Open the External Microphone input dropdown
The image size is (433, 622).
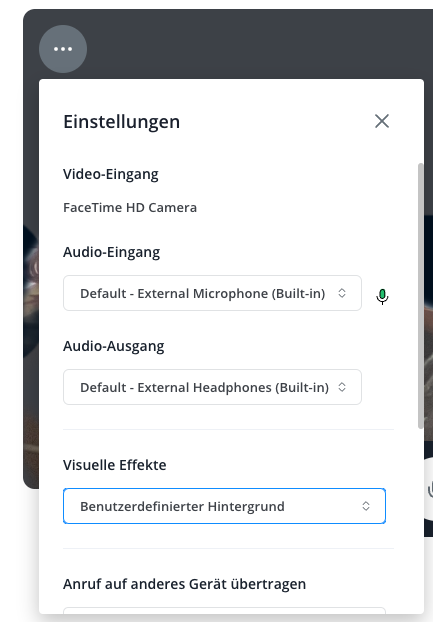(212, 293)
